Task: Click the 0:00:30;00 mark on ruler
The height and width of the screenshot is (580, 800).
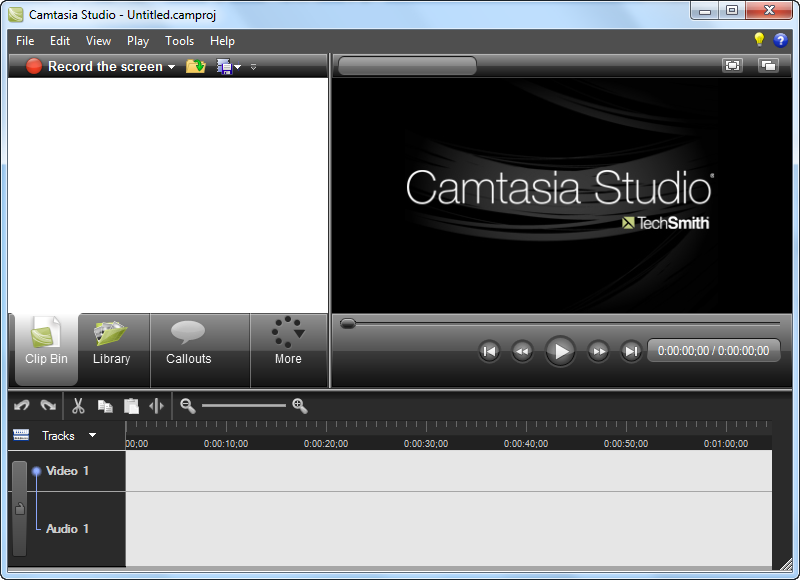Action: coord(426,444)
